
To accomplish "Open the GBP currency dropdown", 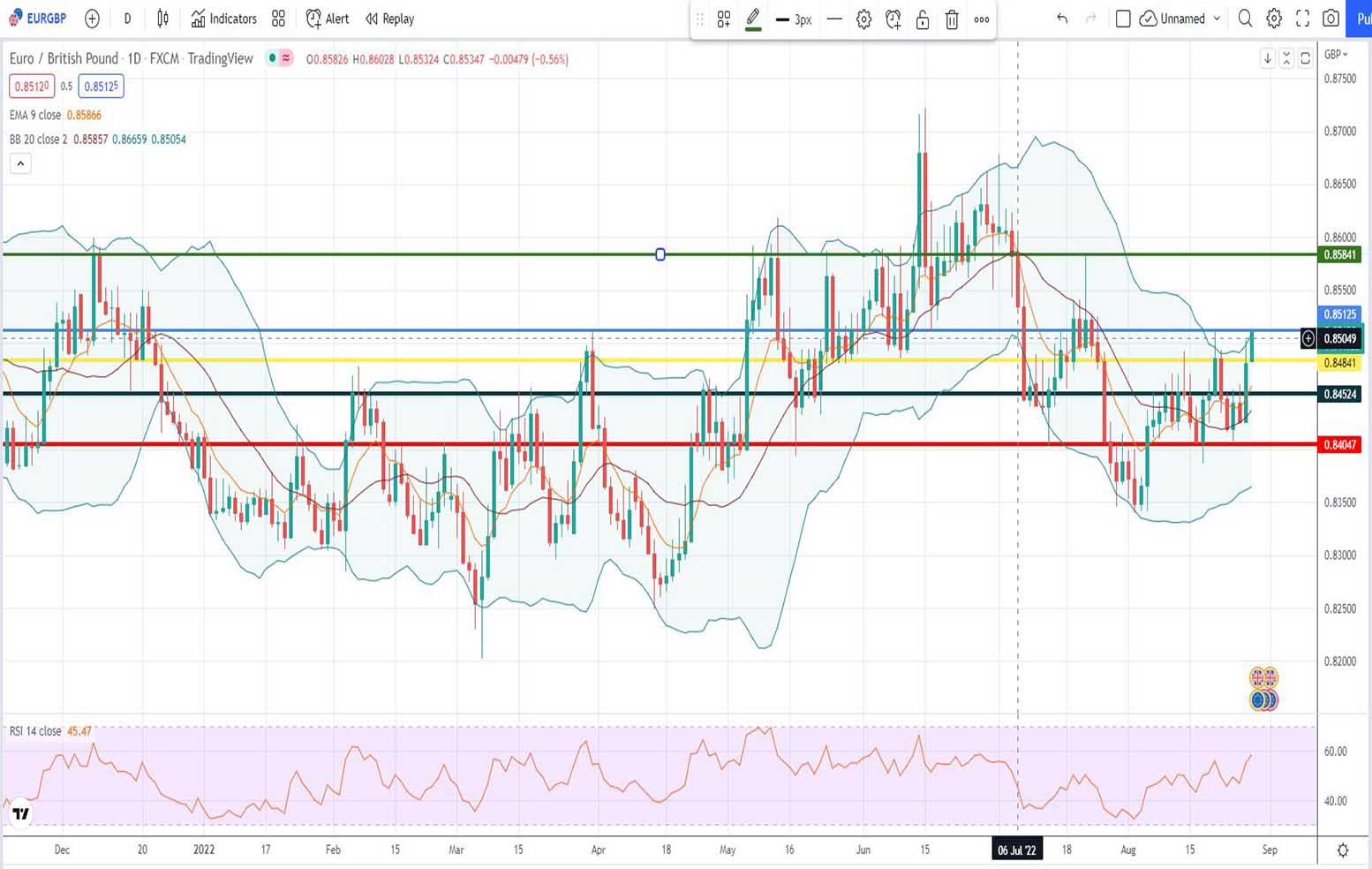I will pyautogui.click(x=1337, y=55).
